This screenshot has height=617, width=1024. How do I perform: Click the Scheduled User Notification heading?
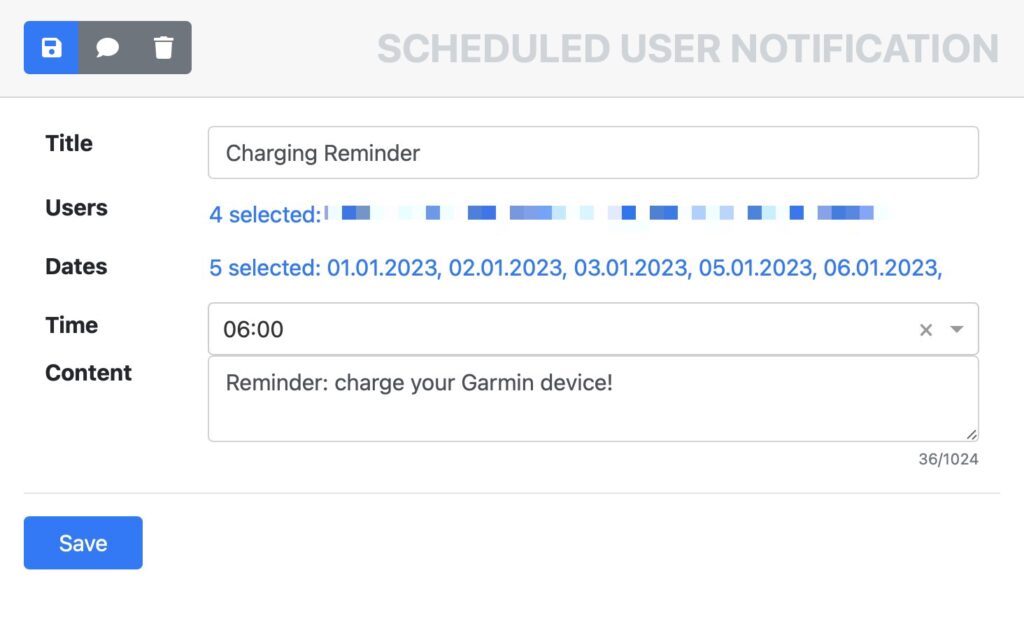688,48
